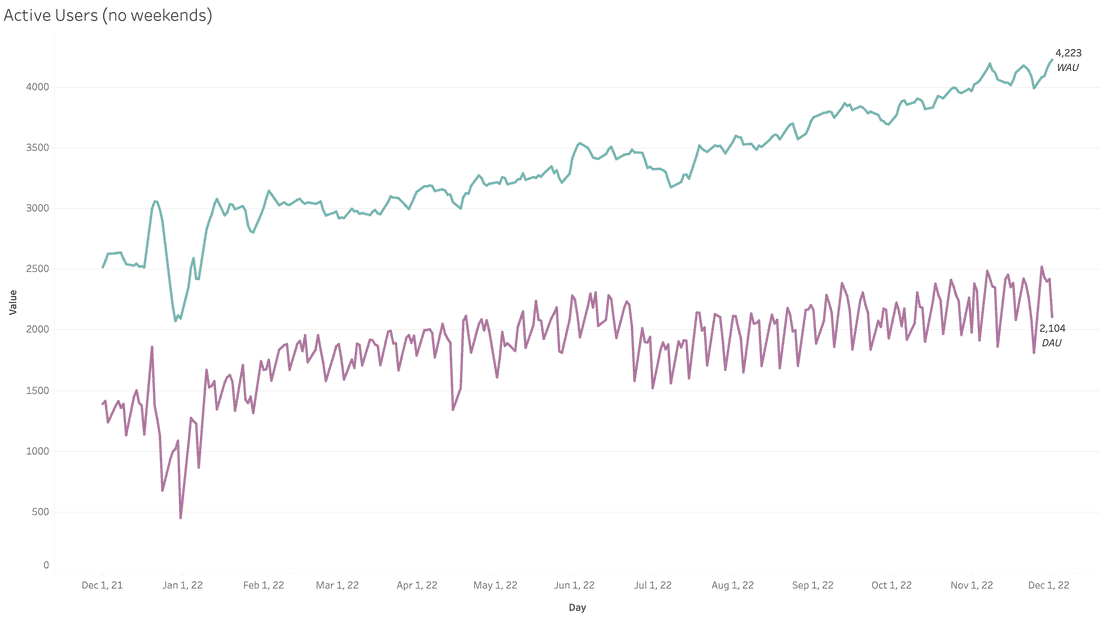Click the 'Jul 1, 22' x-axis tick label
The width and height of the screenshot is (1100, 619).
(653, 586)
